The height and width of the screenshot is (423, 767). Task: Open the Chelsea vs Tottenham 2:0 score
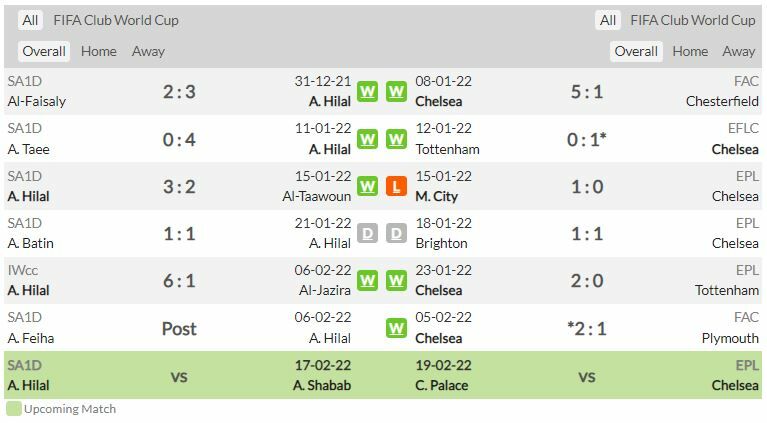pyautogui.click(x=586, y=281)
